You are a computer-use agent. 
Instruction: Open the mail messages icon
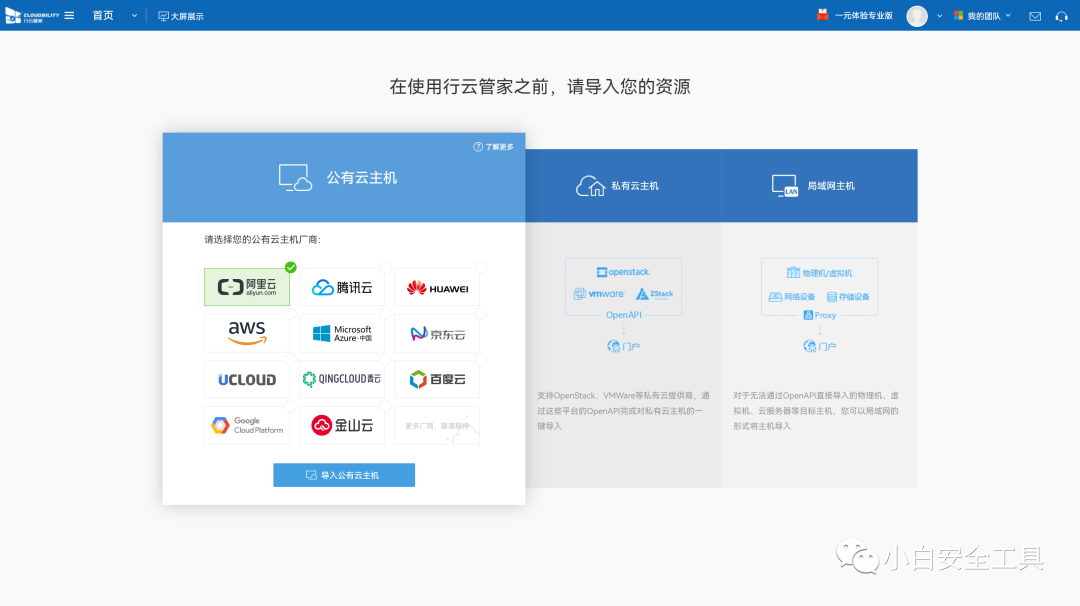click(1035, 16)
